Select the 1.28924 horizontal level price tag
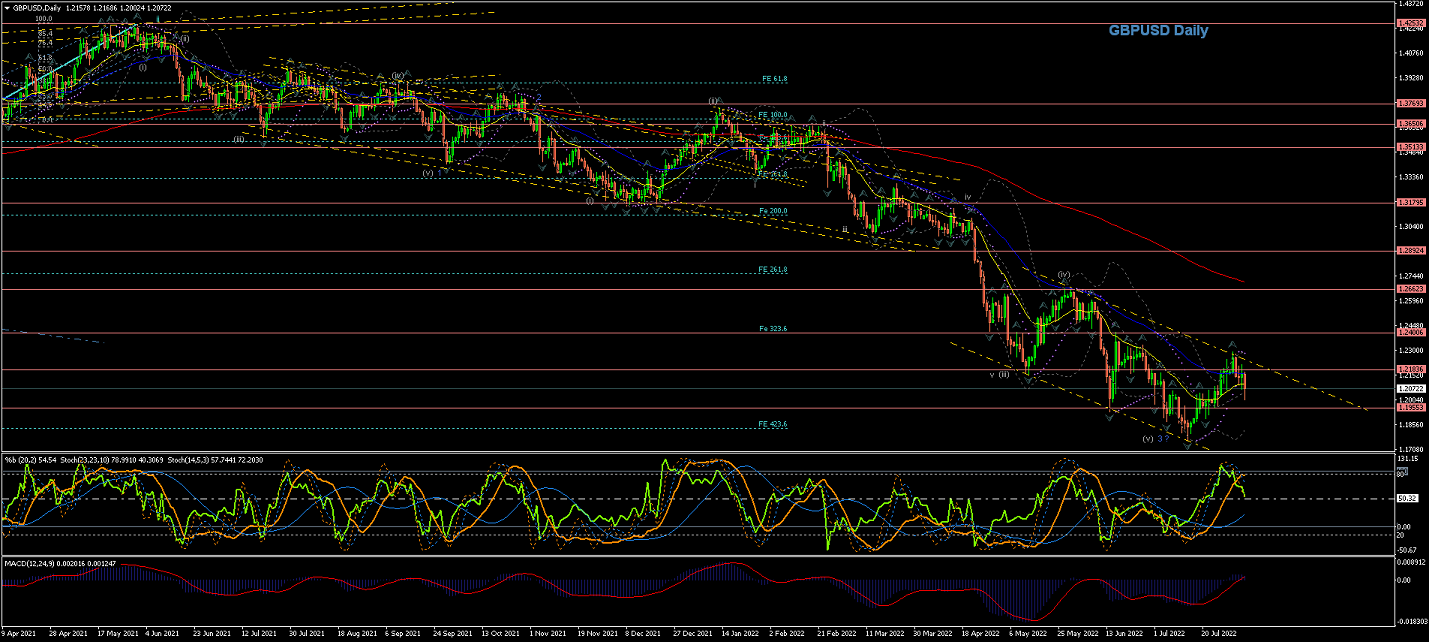 1411,251
